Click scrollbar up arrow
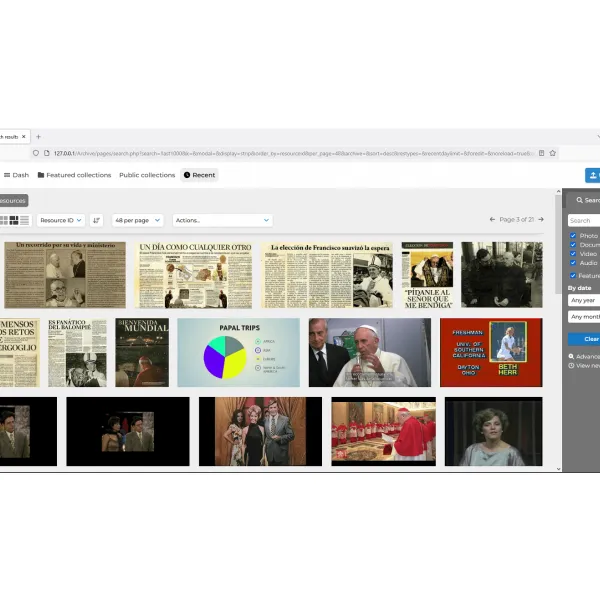Image resolution: width=600 pixels, height=600 pixels. pyautogui.click(x=558, y=191)
